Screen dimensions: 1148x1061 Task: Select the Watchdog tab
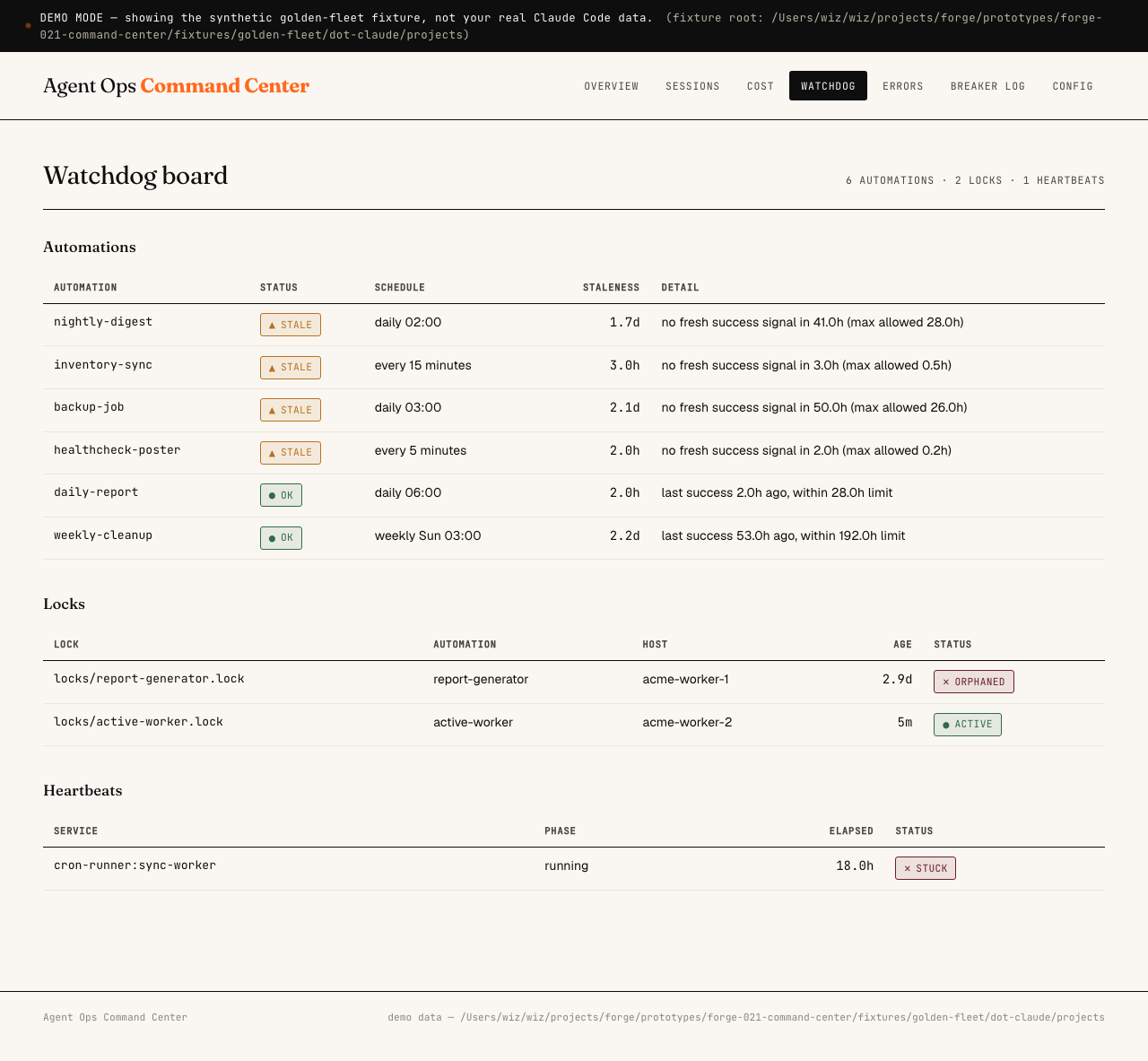click(828, 86)
